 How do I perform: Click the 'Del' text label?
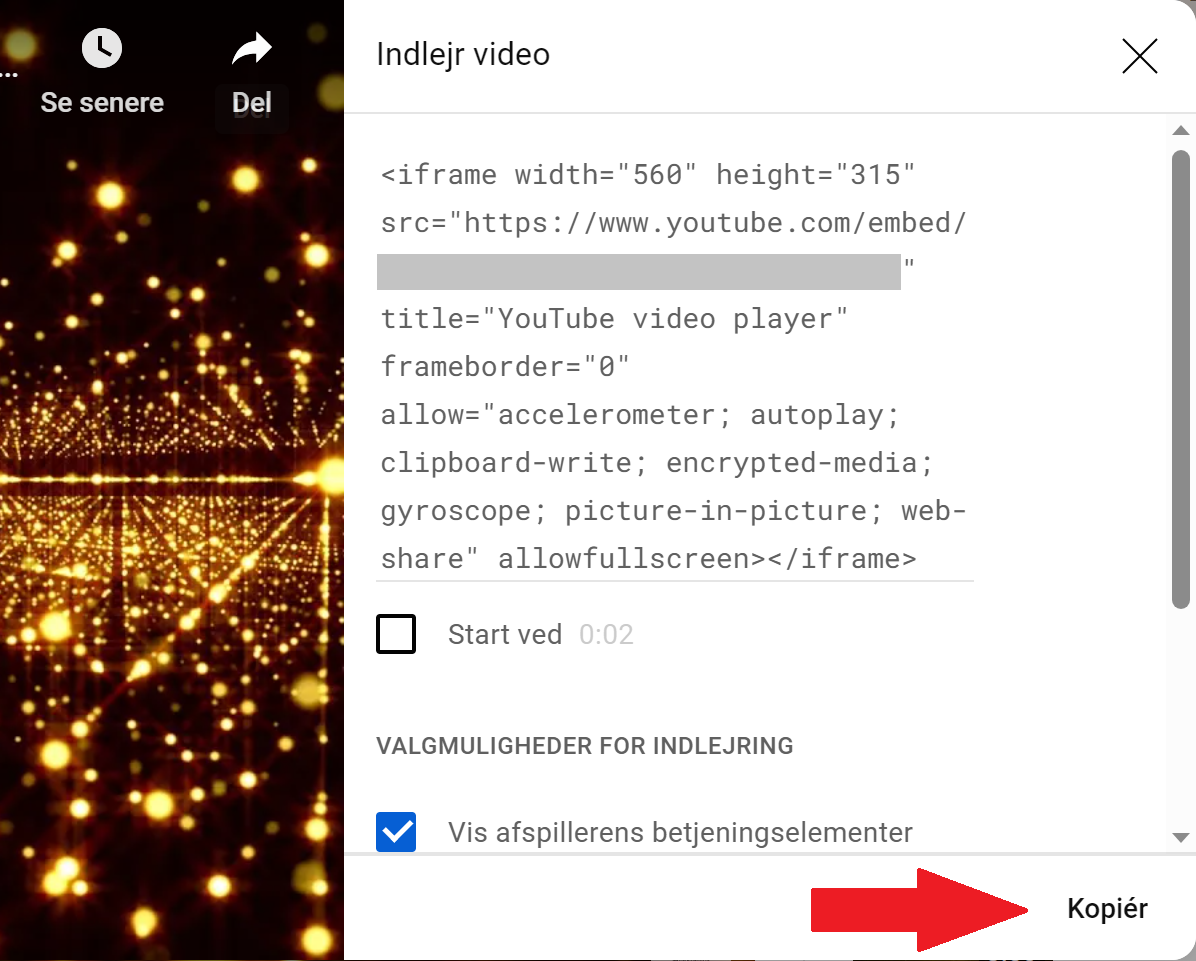click(x=251, y=102)
